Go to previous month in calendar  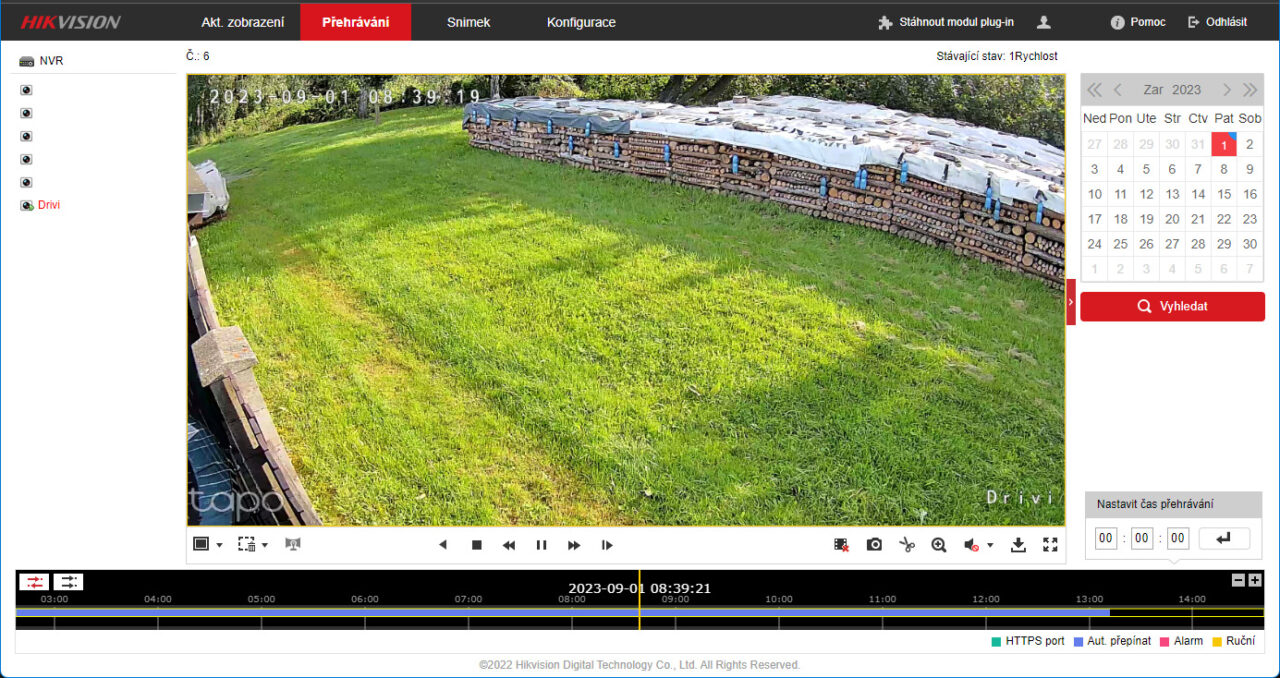(1118, 90)
